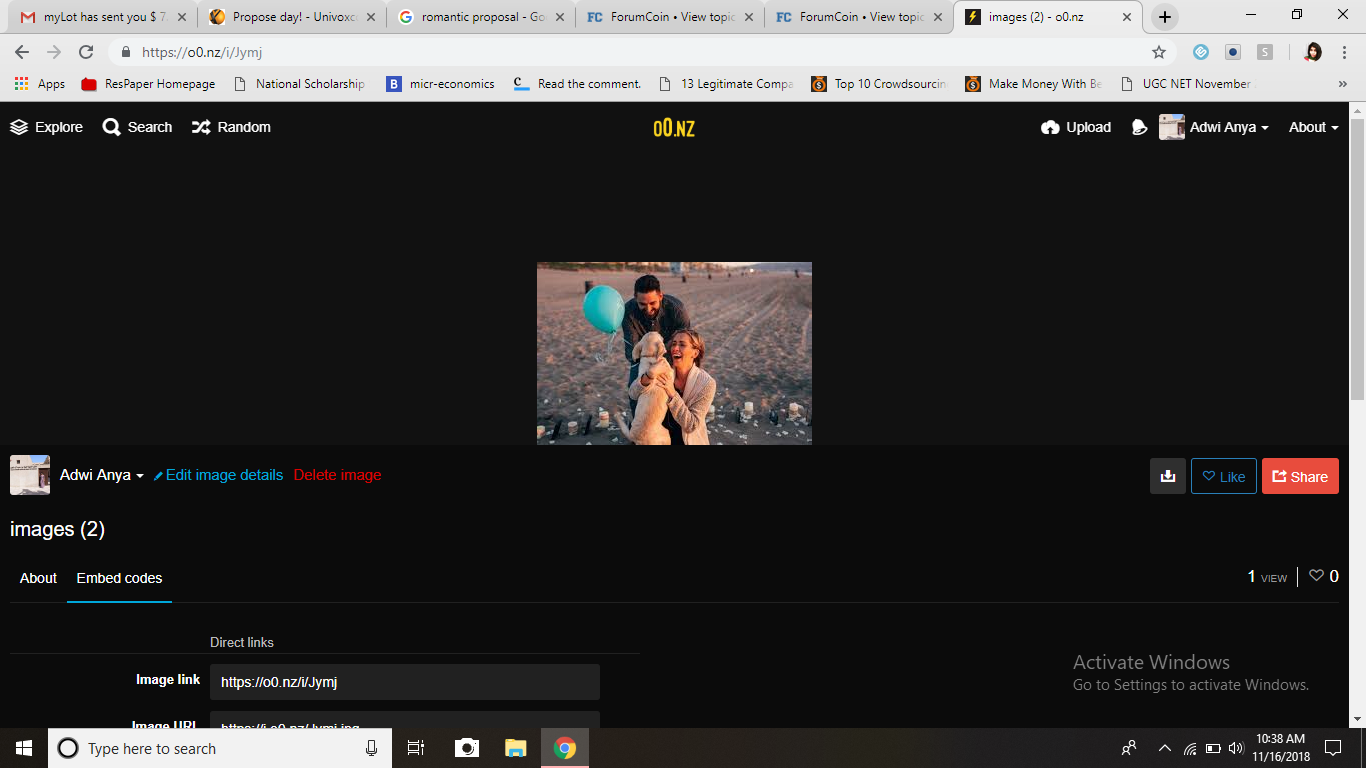Open the UGC NET November bookmark
The width and height of the screenshot is (1366, 768).
click(1186, 84)
